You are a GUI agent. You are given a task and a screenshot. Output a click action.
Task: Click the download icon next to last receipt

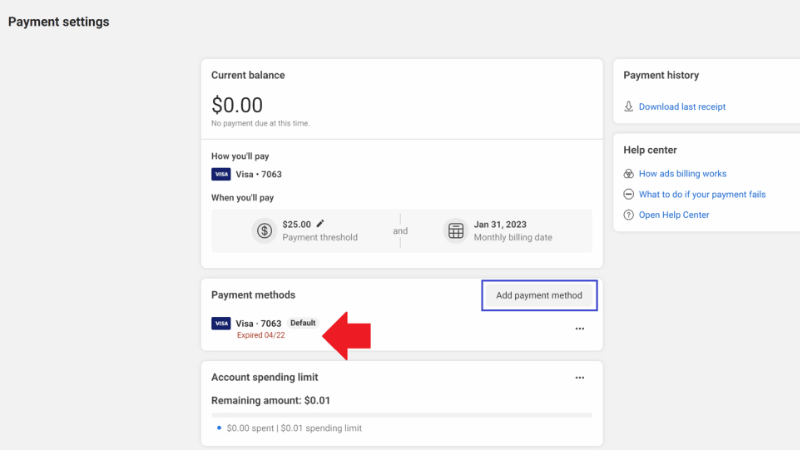click(629, 106)
